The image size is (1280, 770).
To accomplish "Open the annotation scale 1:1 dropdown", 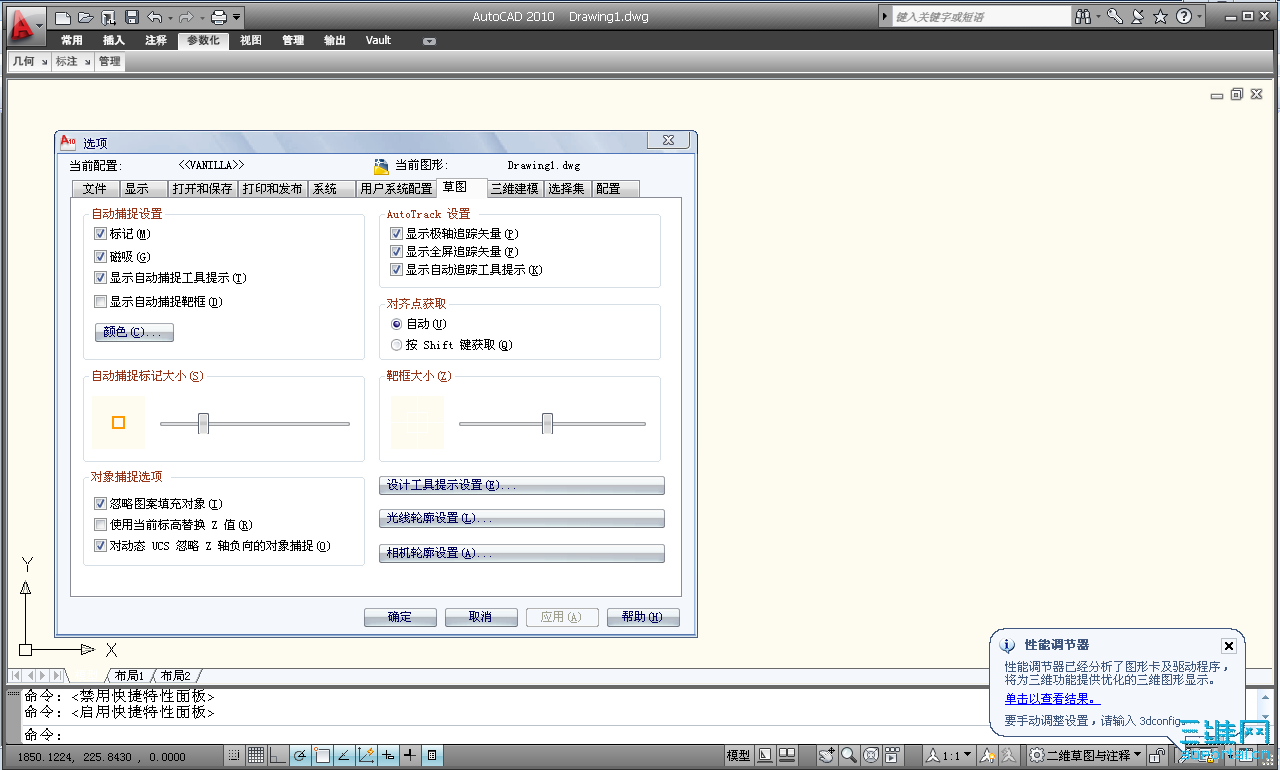I will [x=967, y=755].
